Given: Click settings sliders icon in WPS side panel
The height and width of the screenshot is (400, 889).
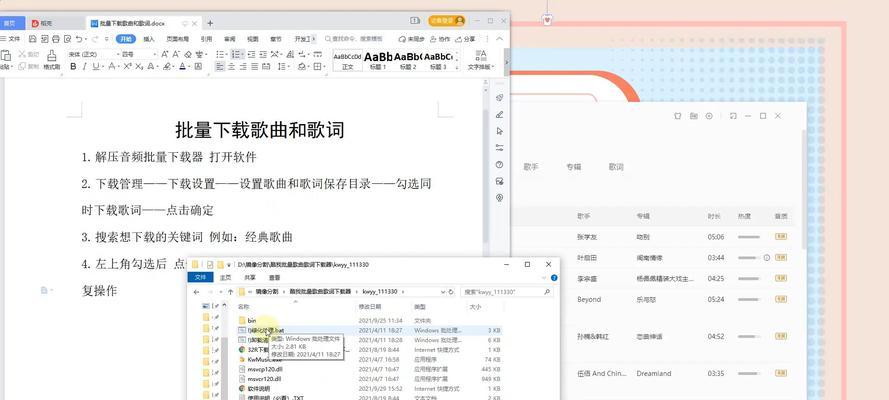Looking at the screenshot, I should [x=499, y=148].
